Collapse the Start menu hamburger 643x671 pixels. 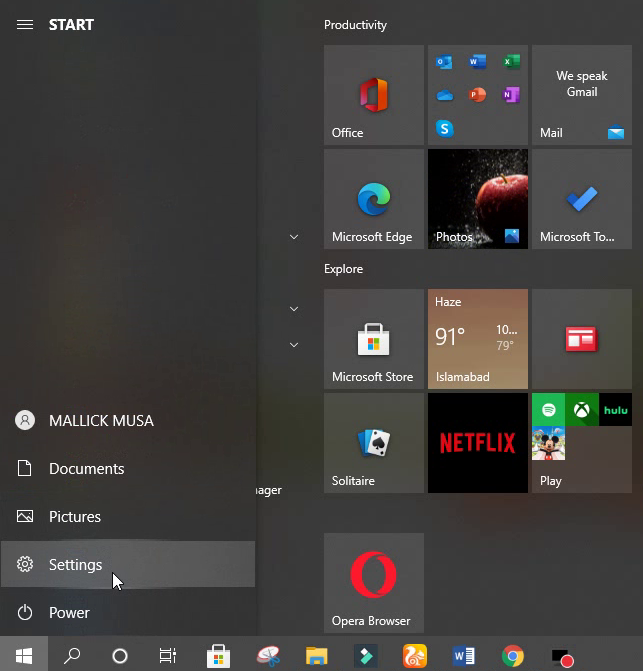[x=25, y=25]
